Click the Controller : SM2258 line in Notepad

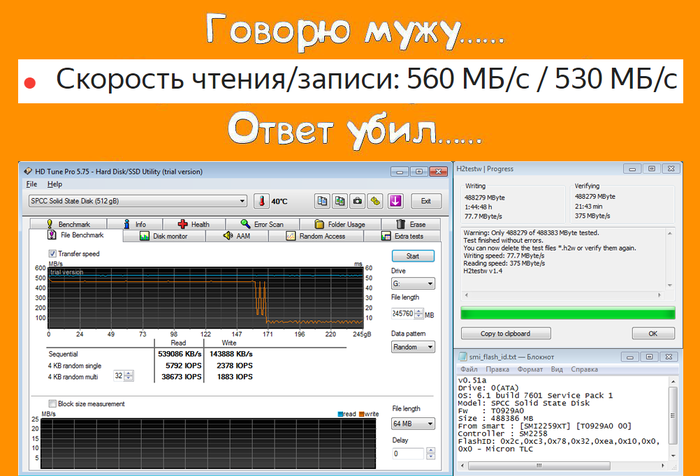click(x=503, y=434)
